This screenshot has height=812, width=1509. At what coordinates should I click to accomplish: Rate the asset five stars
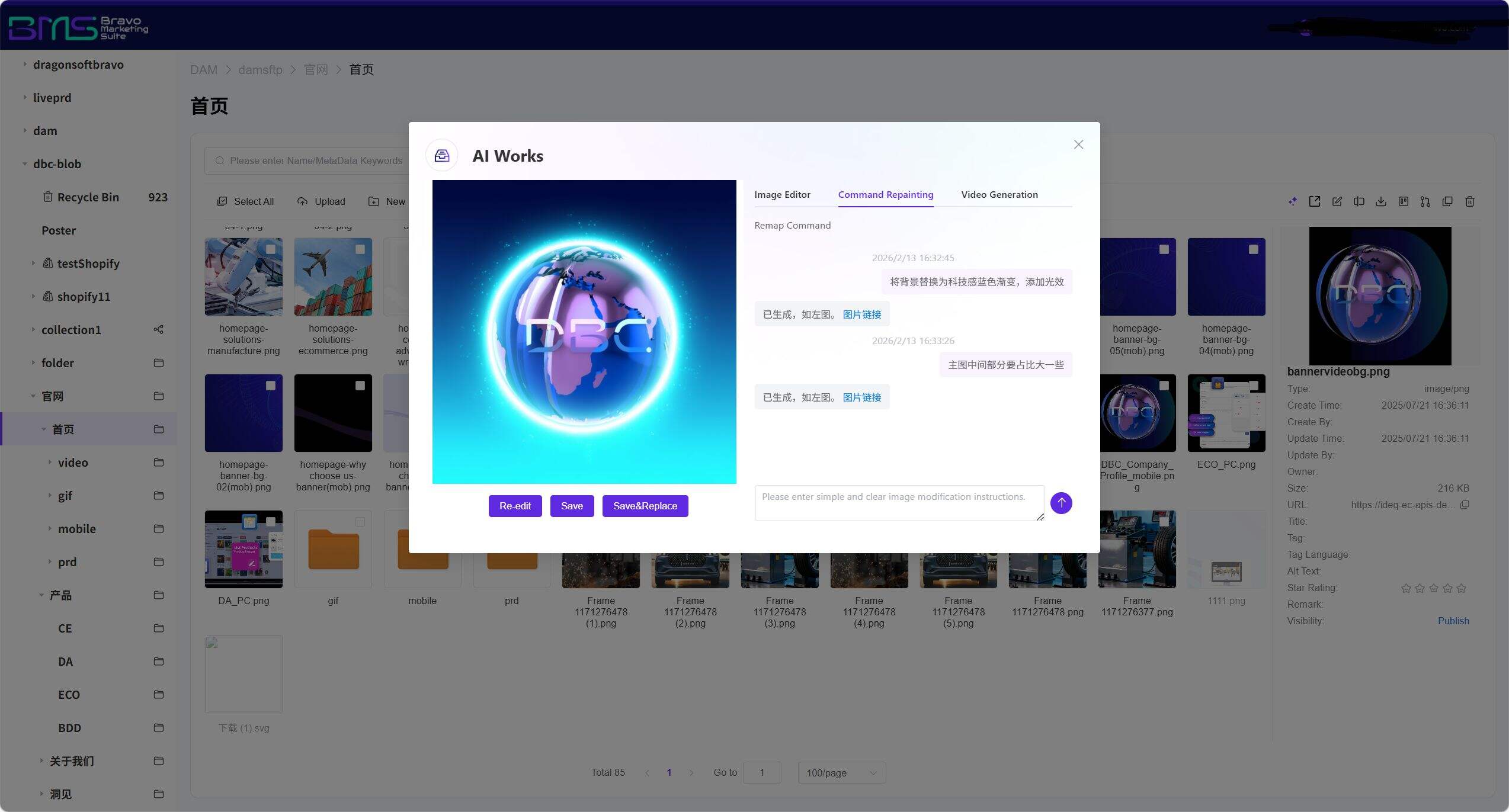1461,588
